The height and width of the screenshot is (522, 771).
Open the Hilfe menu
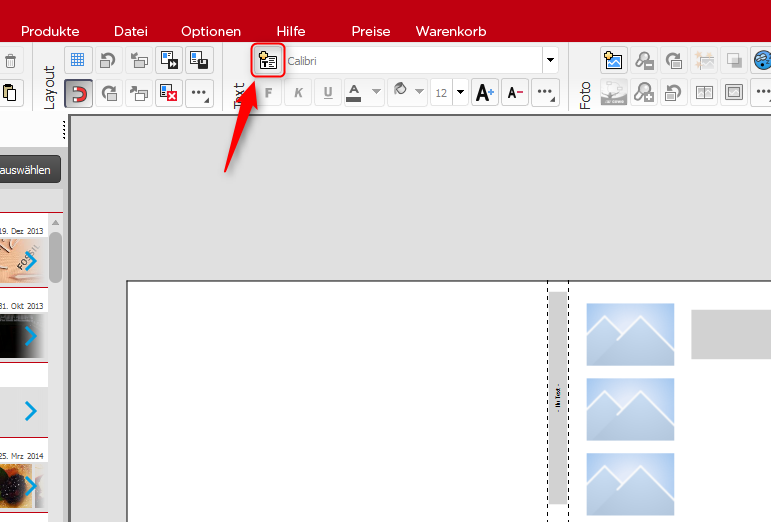(x=291, y=31)
